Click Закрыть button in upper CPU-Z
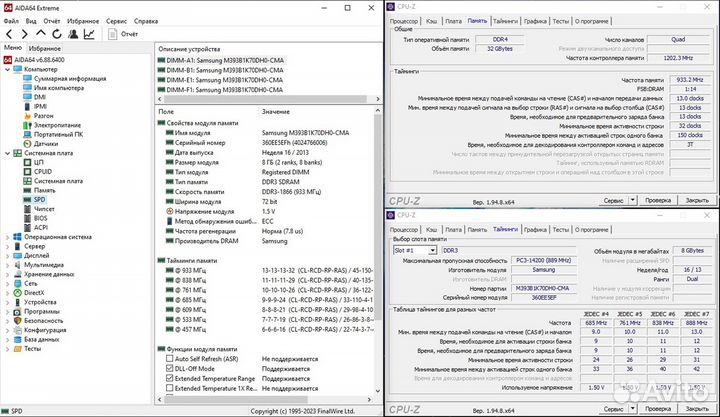The image size is (720, 417). click(697, 200)
